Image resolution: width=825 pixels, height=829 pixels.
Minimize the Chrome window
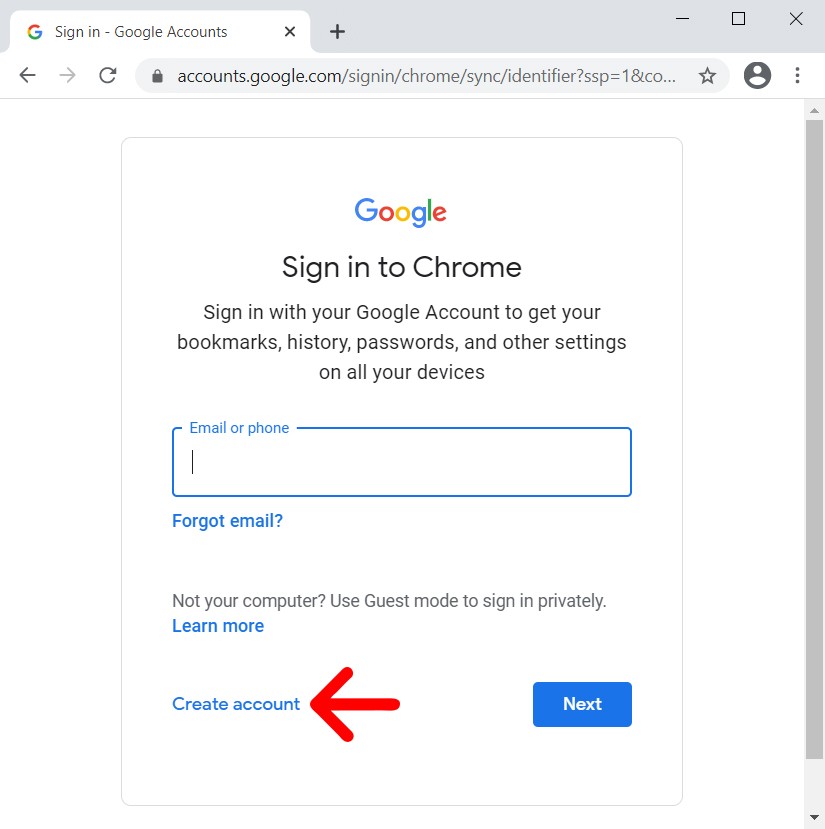[682, 18]
